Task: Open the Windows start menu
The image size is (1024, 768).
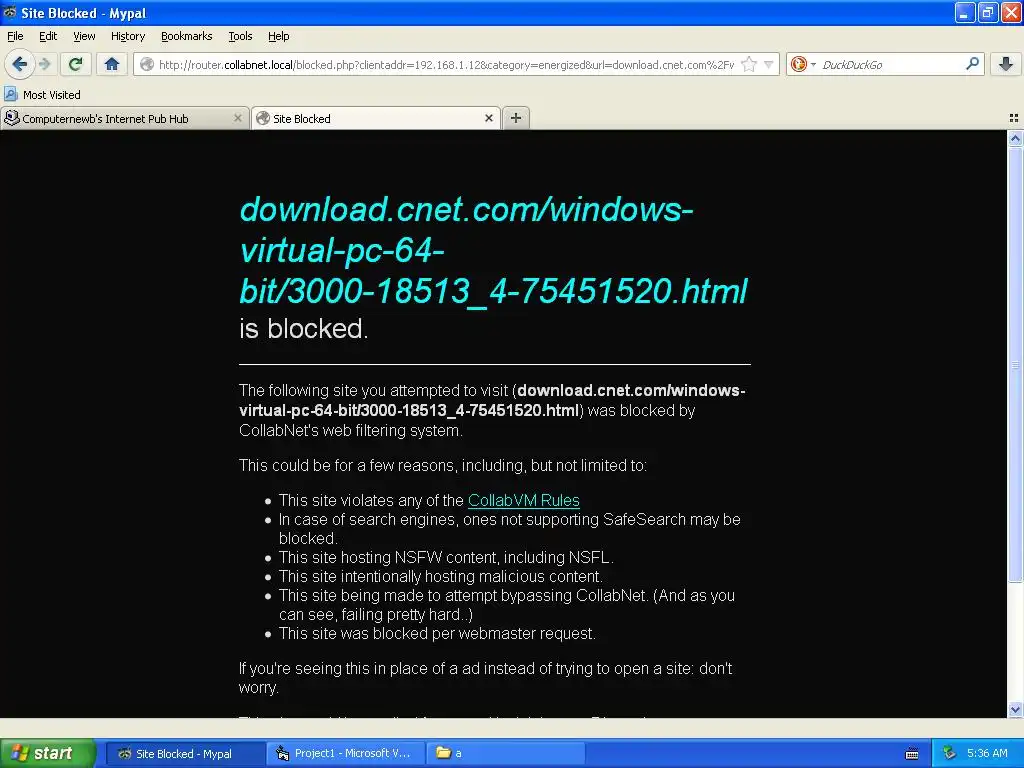Action: tap(47, 753)
